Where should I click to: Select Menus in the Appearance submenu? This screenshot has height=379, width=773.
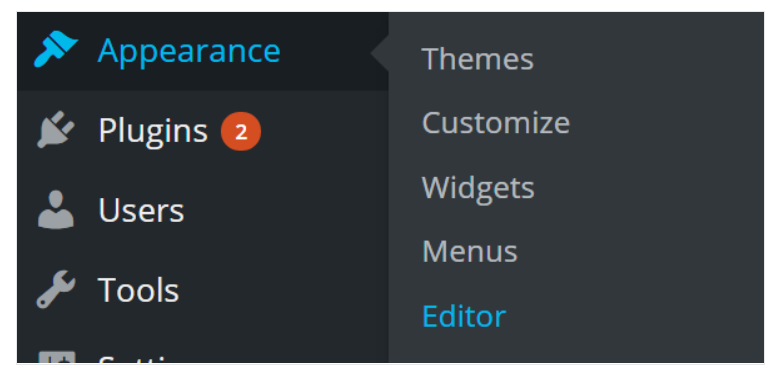point(469,251)
